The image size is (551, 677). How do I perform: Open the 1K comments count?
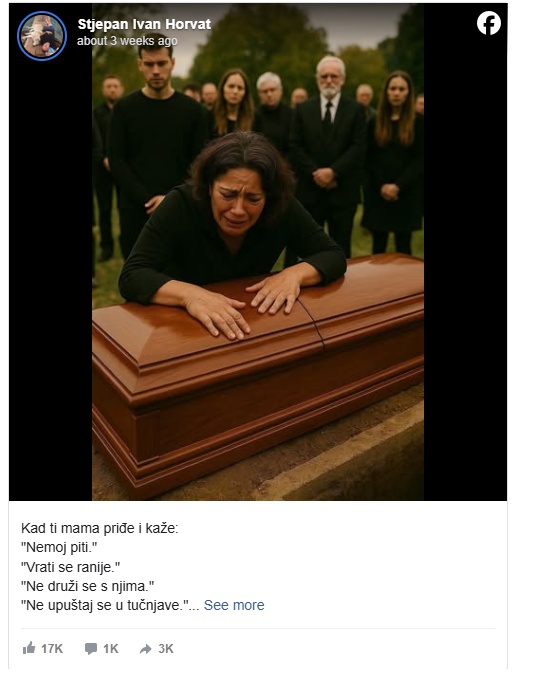pos(111,649)
